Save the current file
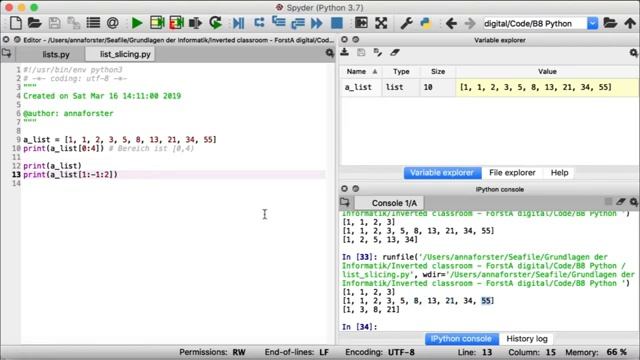The image size is (640, 360). [54, 23]
